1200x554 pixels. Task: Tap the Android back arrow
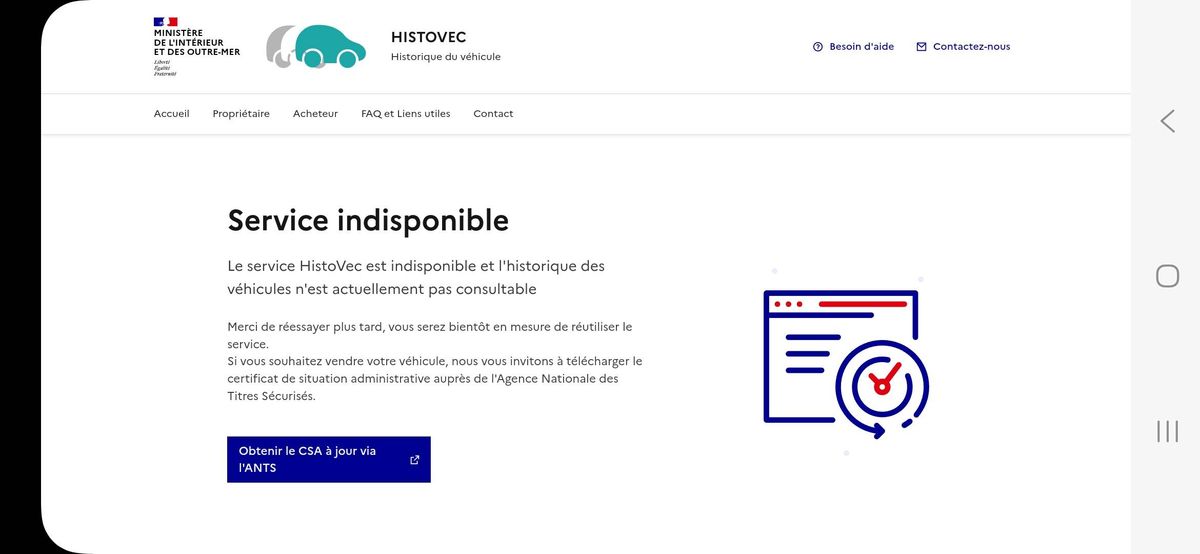coord(1167,121)
